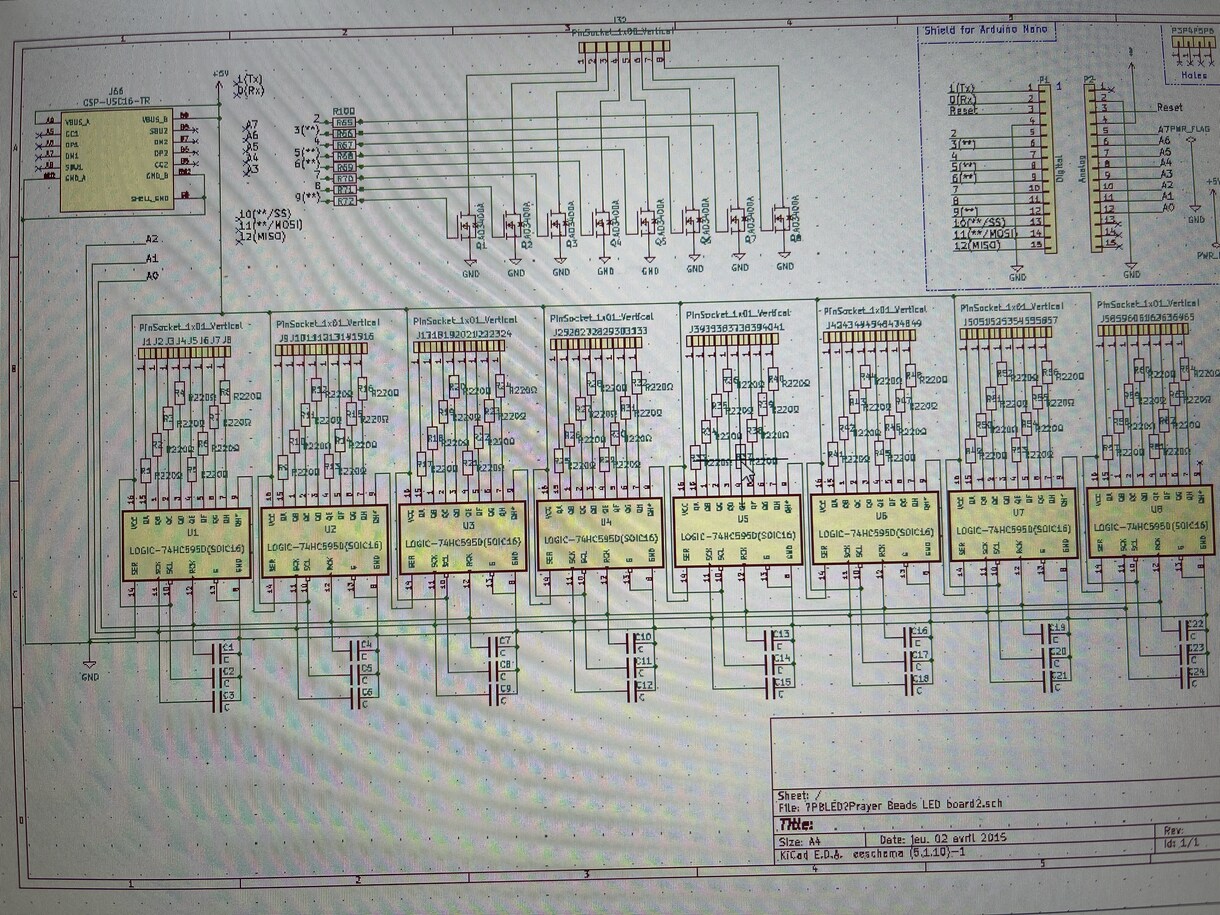
Task: Pick the U5 shift register chip
Action: (737, 532)
